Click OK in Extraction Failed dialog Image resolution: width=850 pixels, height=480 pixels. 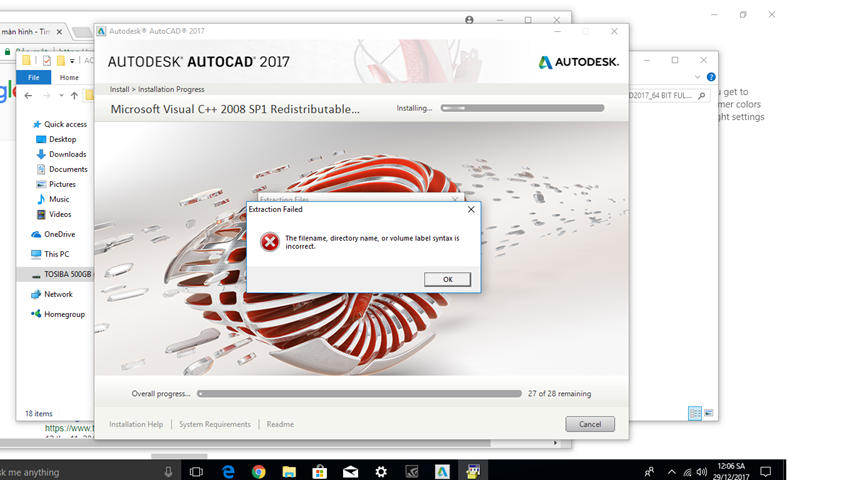point(447,280)
